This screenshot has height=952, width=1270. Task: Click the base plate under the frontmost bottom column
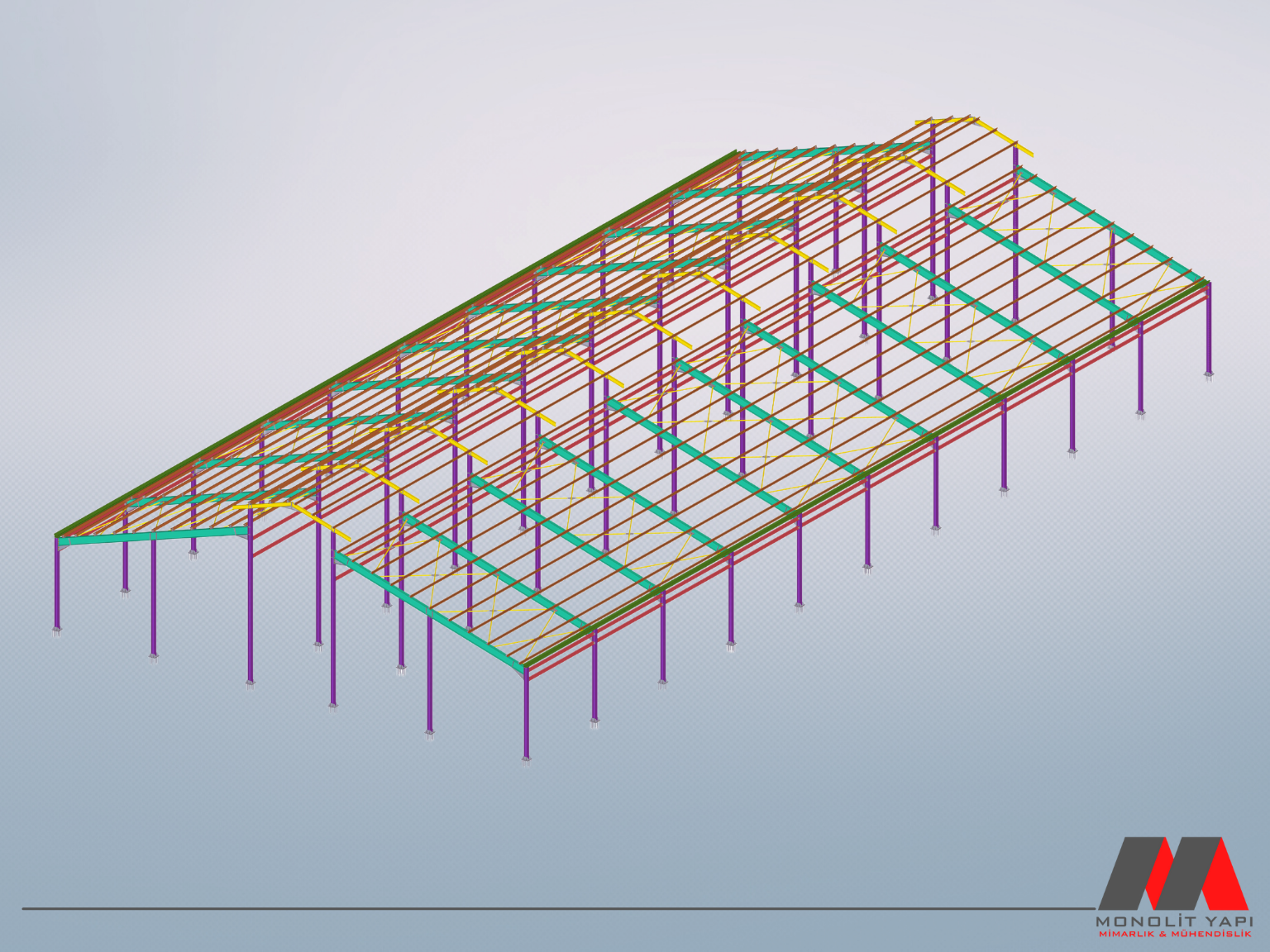pyautogui.click(x=526, y=759)
